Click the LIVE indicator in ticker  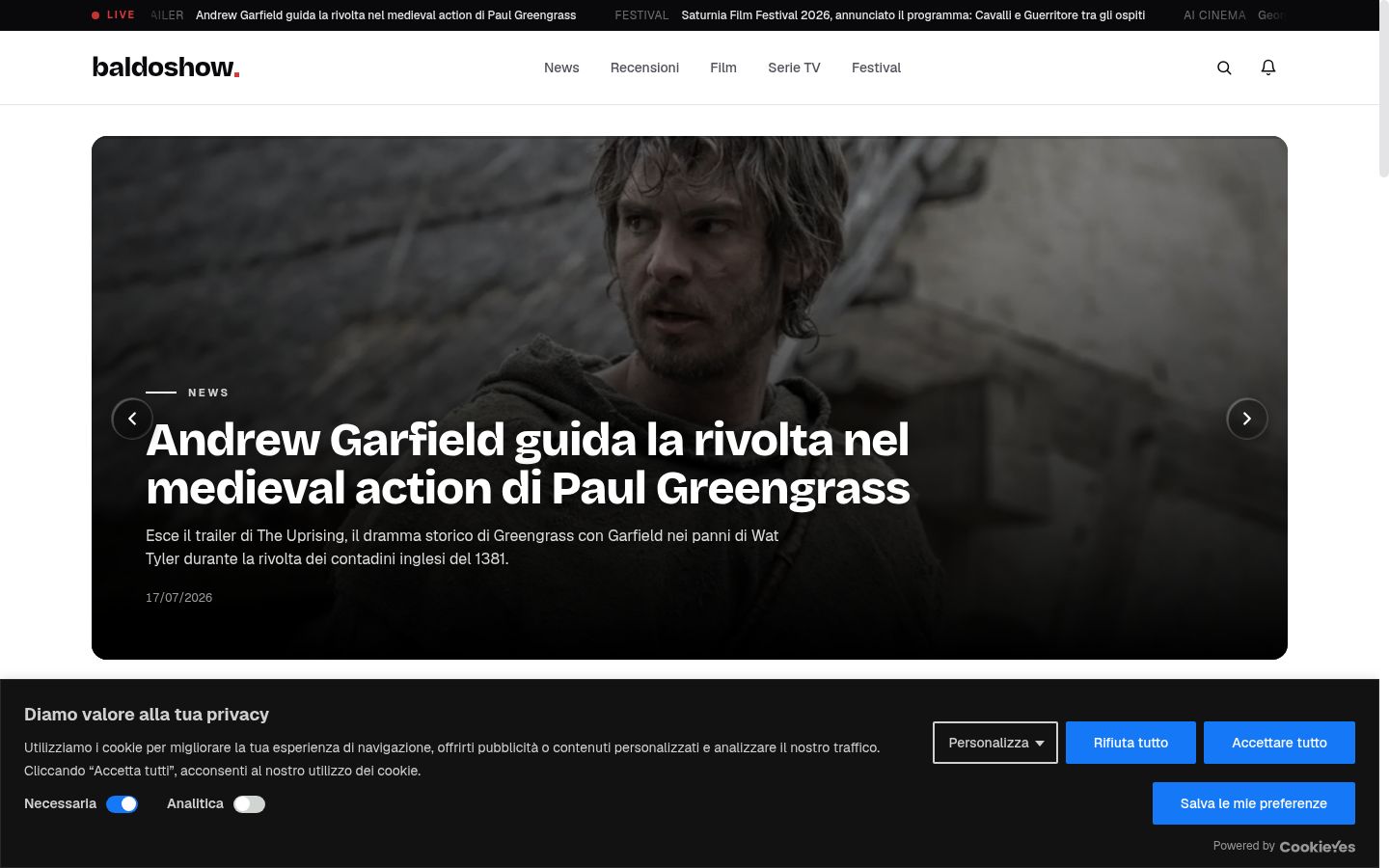click(113, 15)
